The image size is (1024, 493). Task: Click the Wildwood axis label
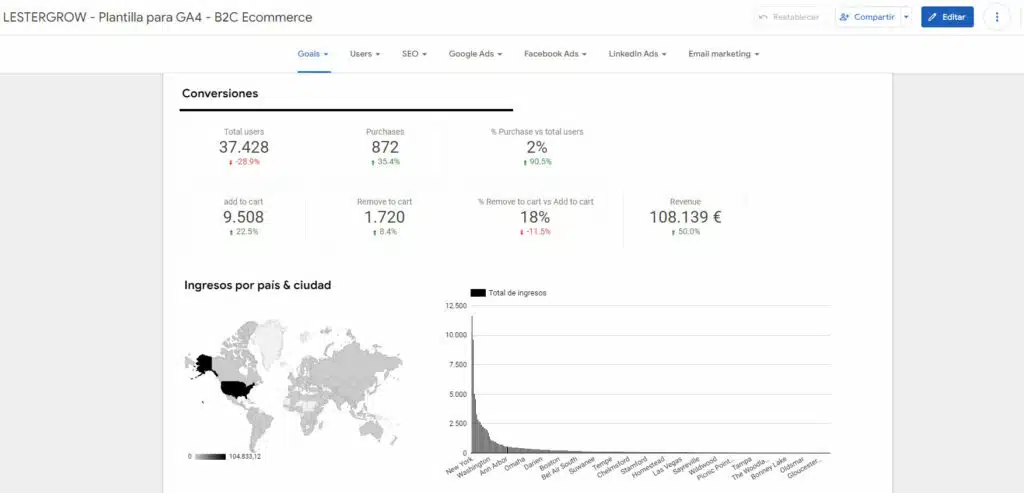click(705, 467)
